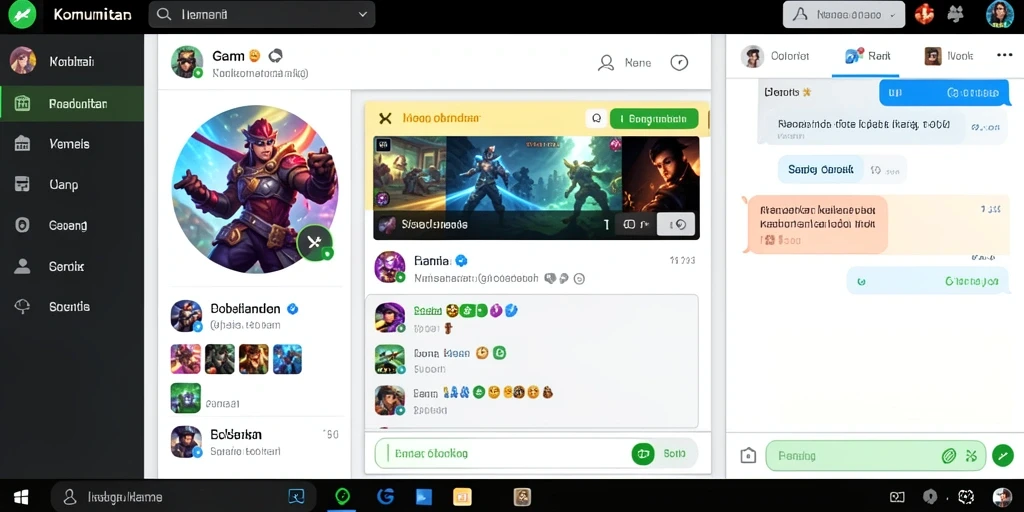Click the dark control button in banner footer

pos(636,224)
